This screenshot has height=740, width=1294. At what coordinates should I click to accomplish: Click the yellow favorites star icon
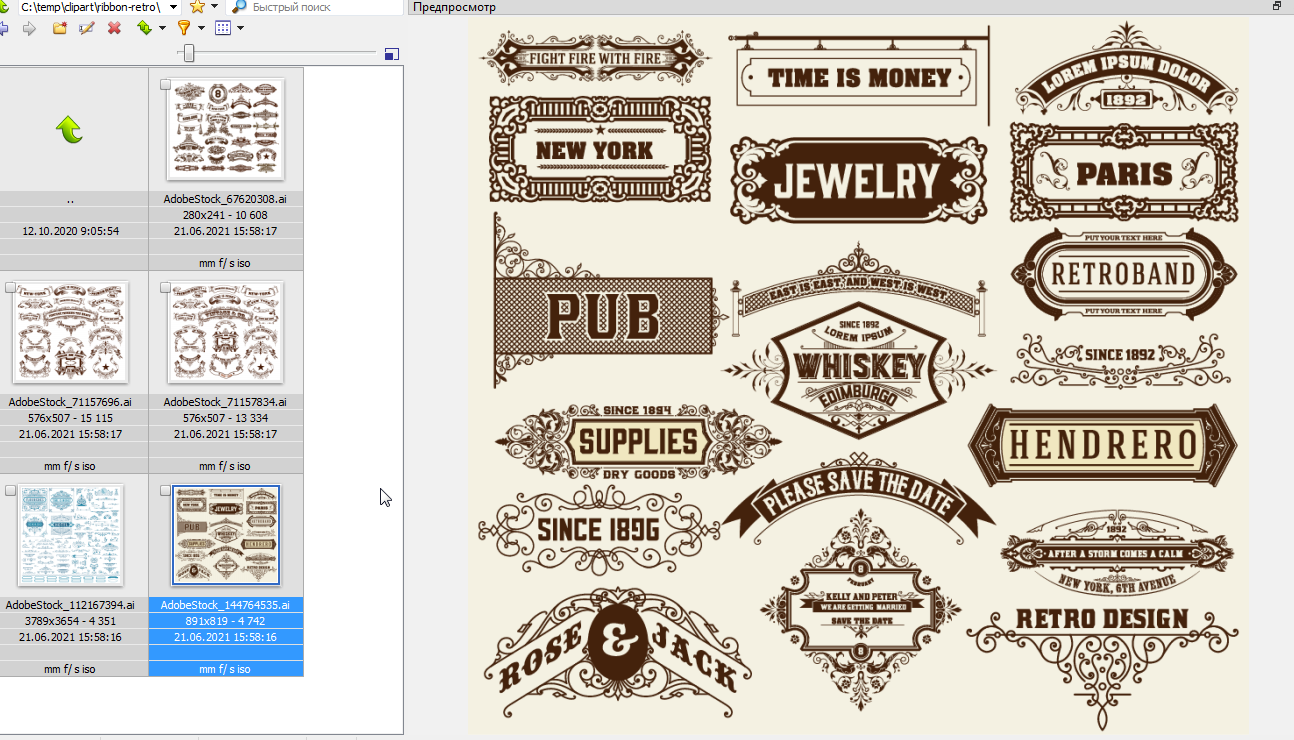(197, 7)
